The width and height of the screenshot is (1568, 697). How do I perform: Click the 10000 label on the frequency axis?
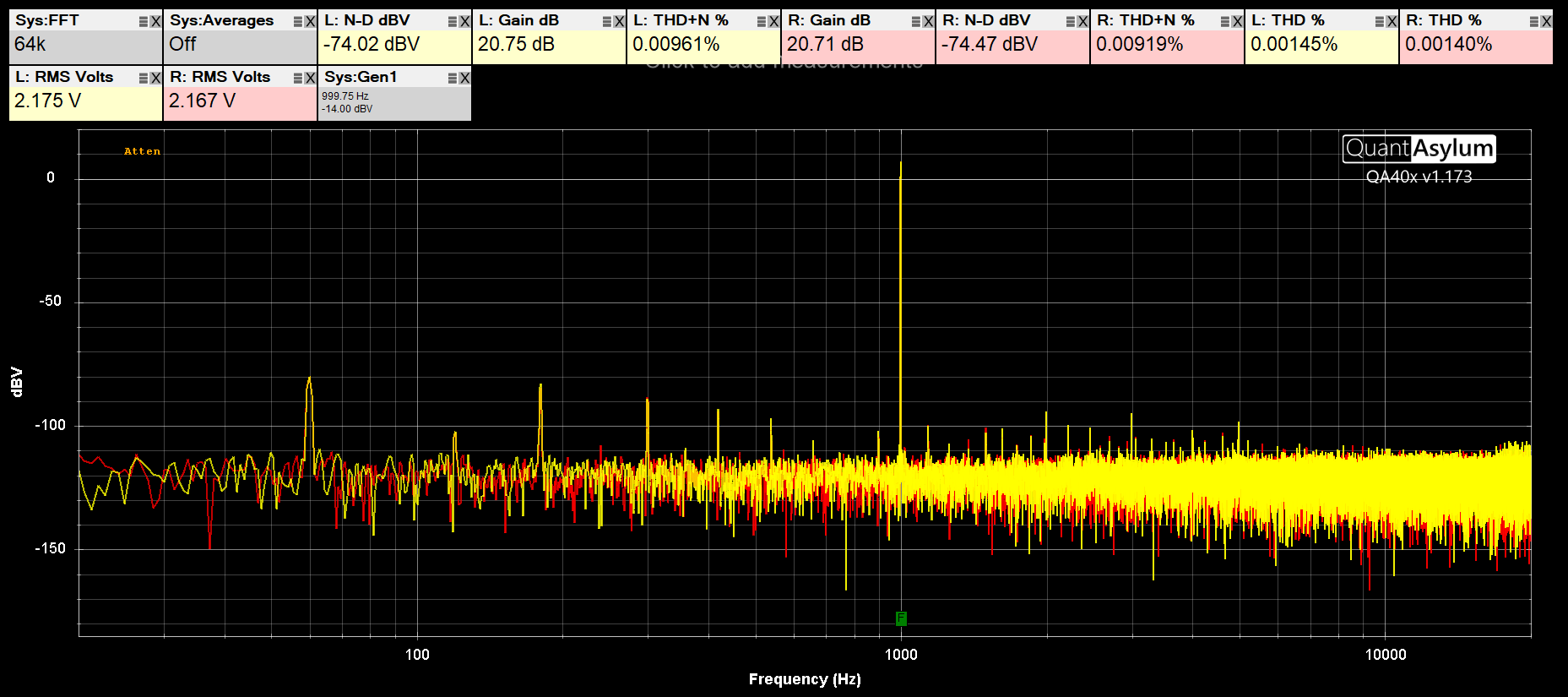click(x=1386, y=655)
